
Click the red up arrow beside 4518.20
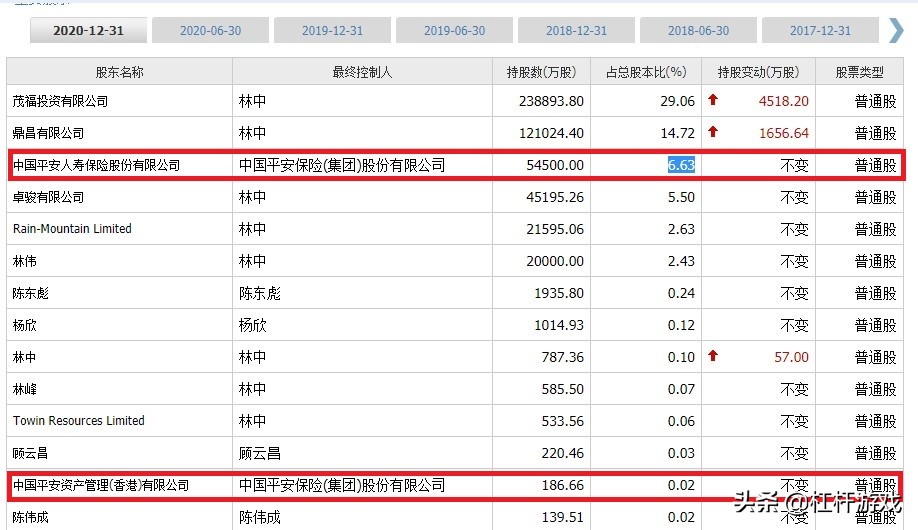click(x=713, y=100)
